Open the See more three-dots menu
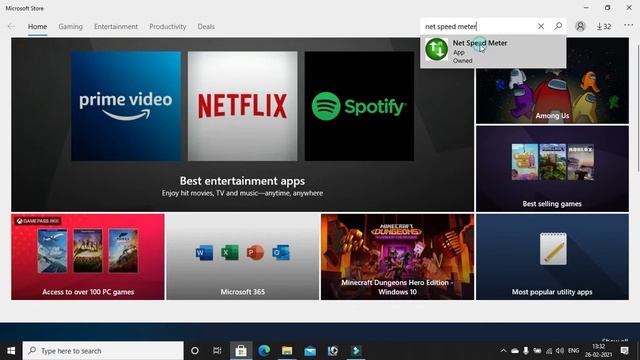Screen dimensions: 640x360 coord(629,26)
